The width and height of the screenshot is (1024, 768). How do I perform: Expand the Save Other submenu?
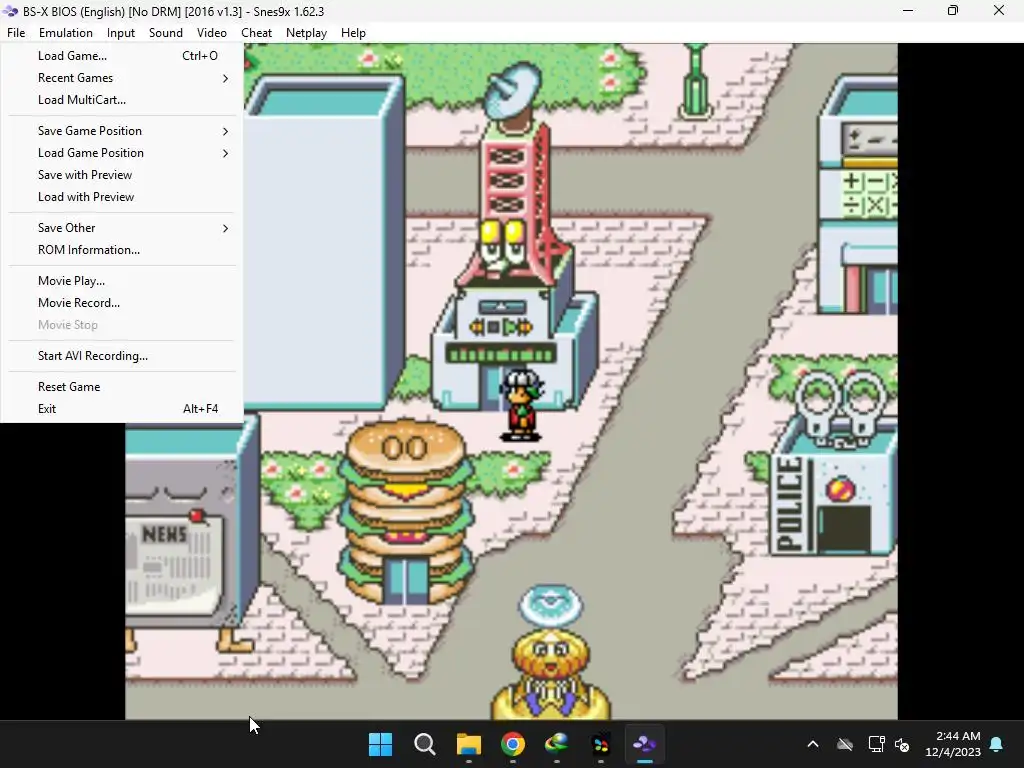pos(122,228)
